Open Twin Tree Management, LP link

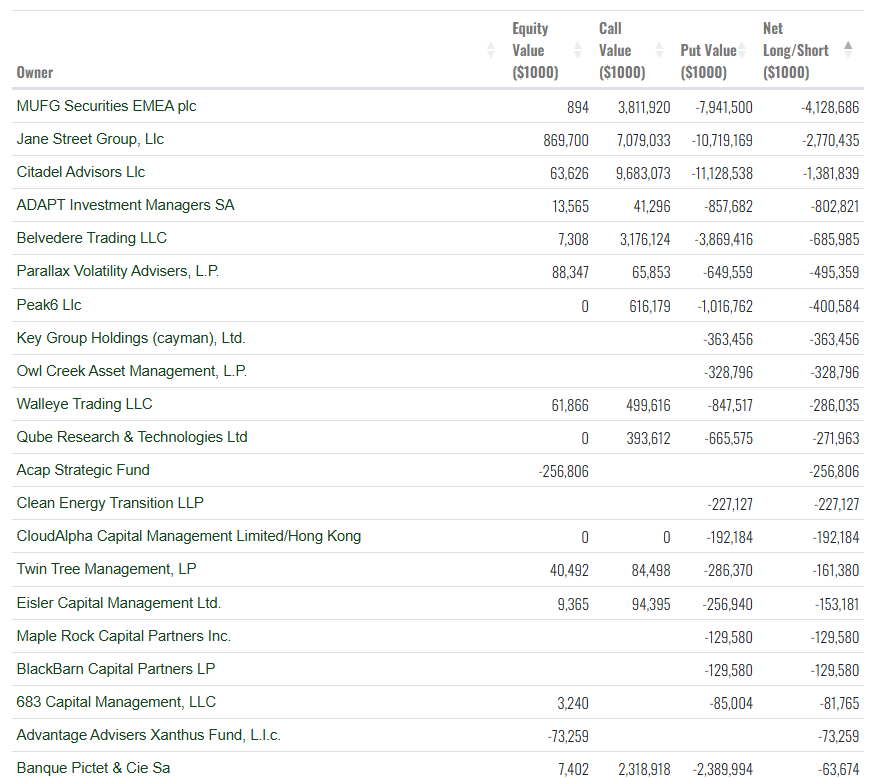point(106,569)
